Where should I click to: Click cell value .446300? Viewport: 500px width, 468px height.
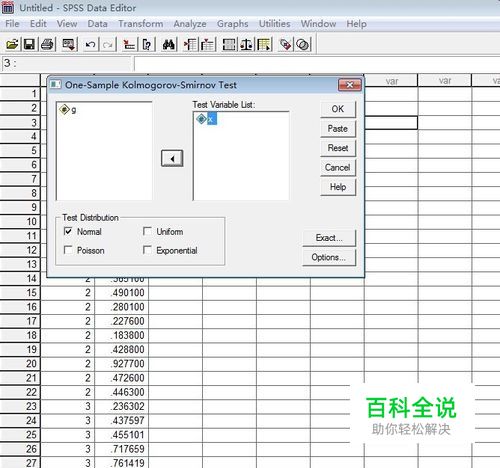(122, 392)
